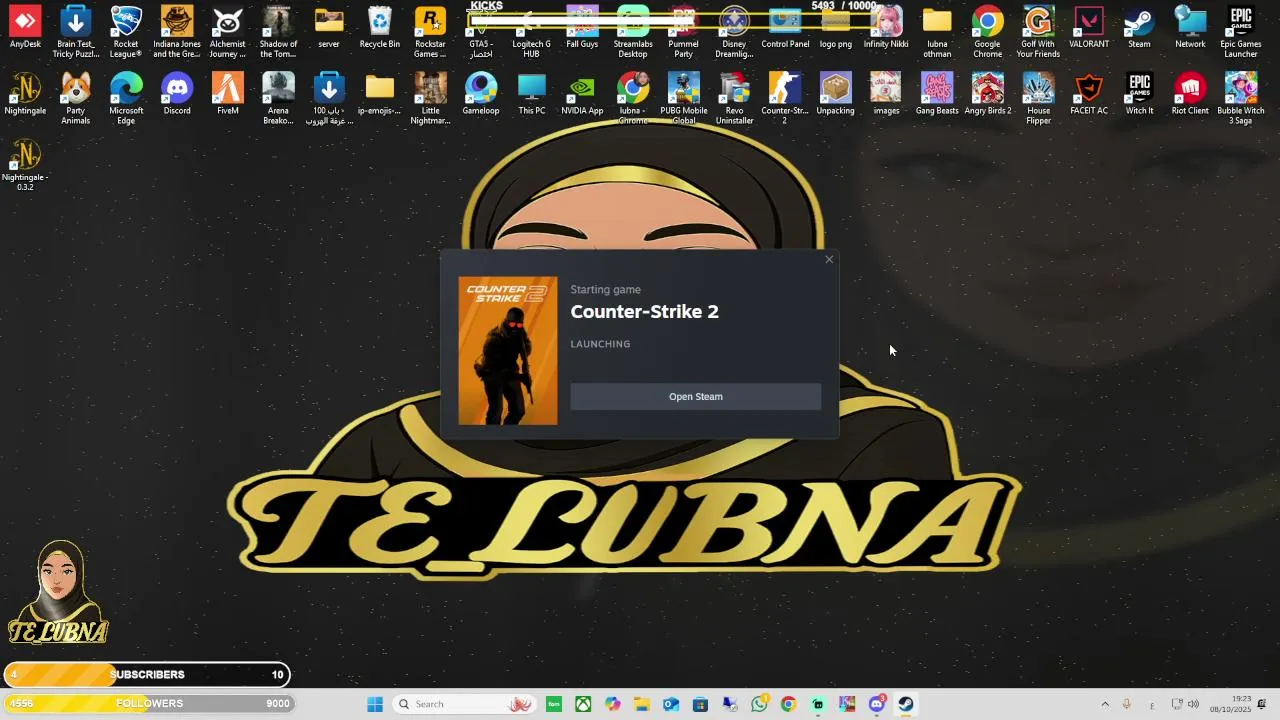Click the Network desktop icon

coord(1190,29)
